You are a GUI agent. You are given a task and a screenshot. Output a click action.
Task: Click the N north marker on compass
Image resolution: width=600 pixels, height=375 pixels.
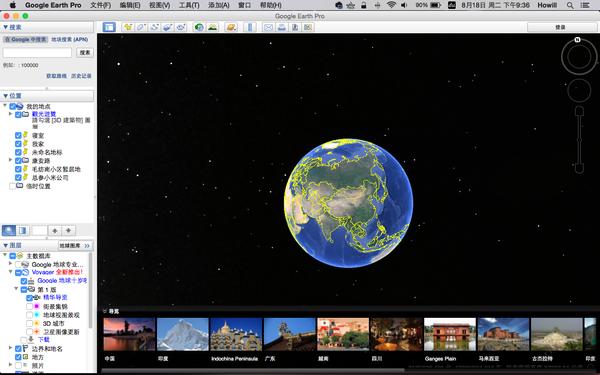coord(577,40)
